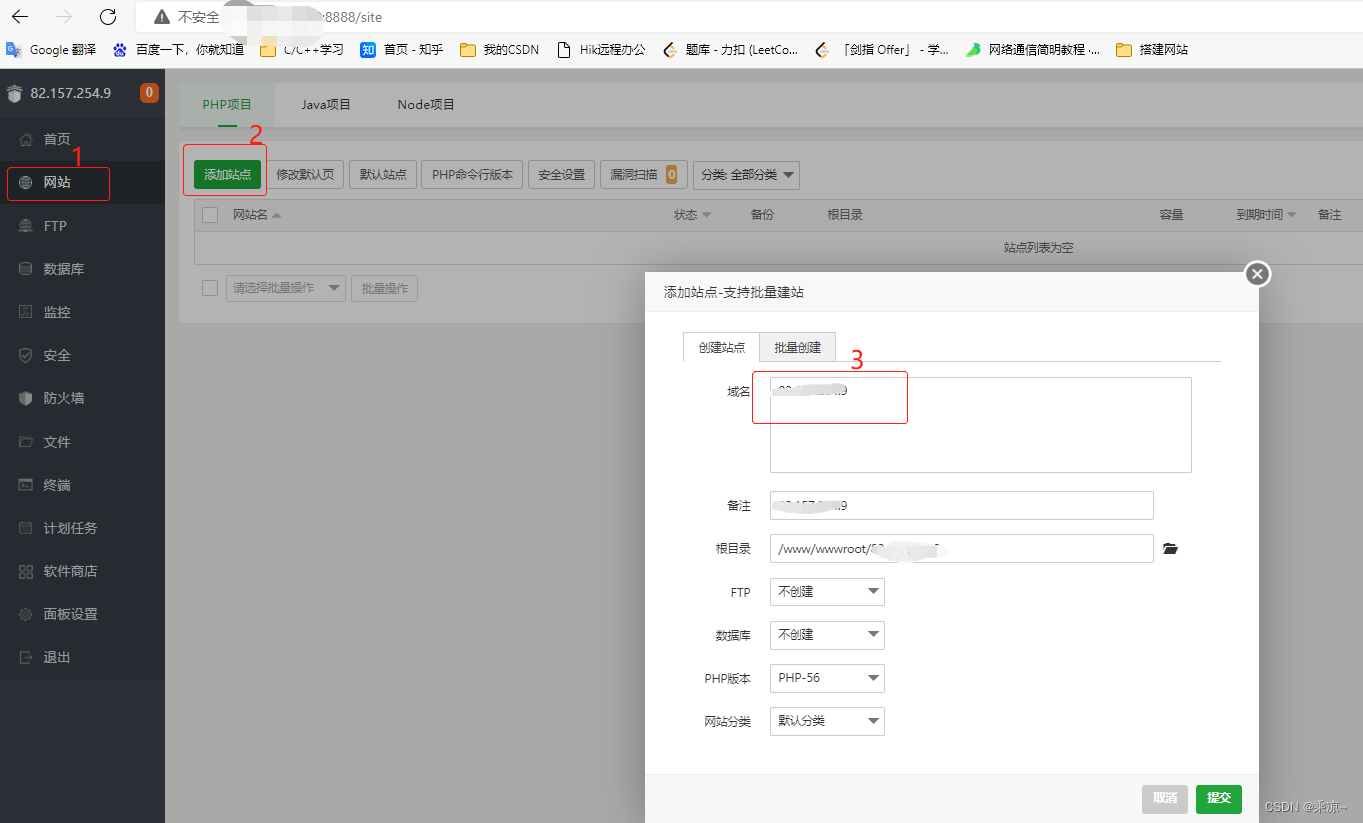Click the browser forward arrow
1363x823 pixels.
point(64,17)
